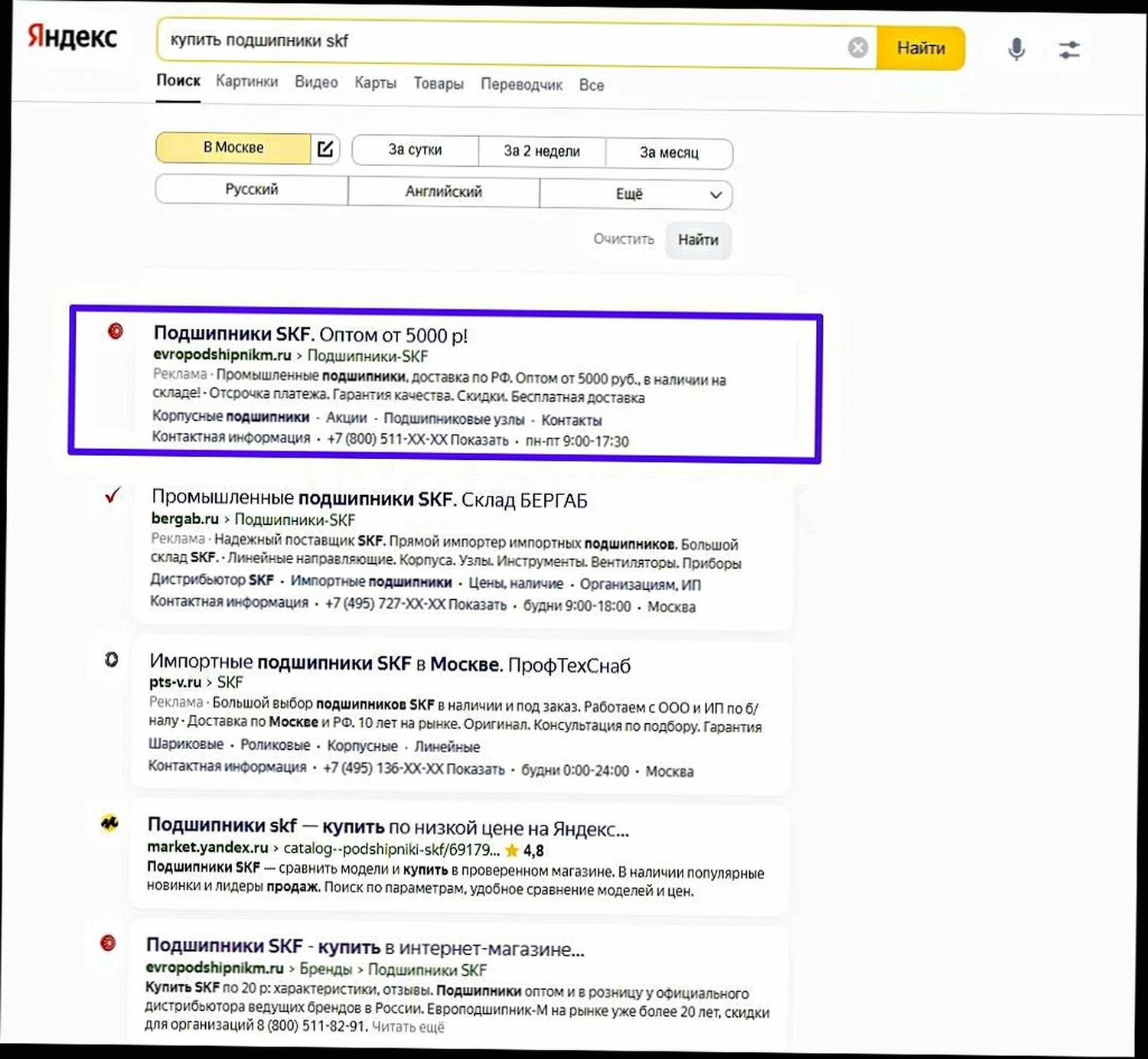Image resolution: width=1148 pixels, height=1059 pixels.
Task: Open Дистрибьютор SKF sitelink
Action: pyautogui.click(x=212, y=580)
